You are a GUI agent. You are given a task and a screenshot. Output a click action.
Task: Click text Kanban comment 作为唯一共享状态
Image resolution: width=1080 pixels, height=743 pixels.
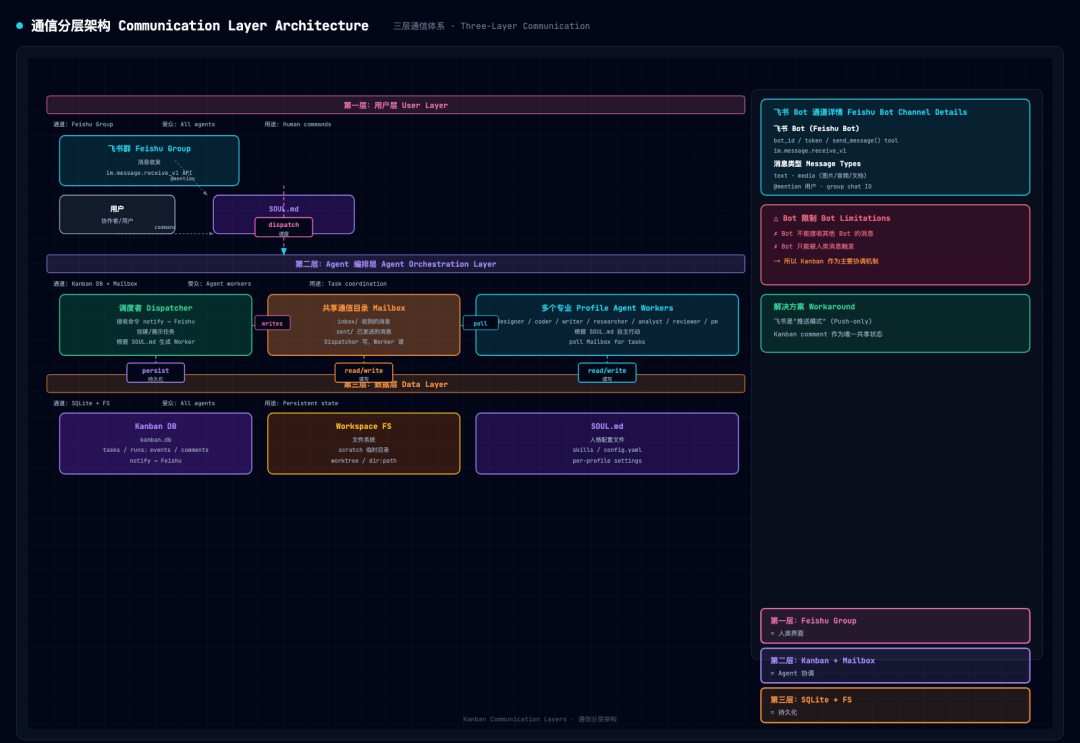tap(828, 335)
